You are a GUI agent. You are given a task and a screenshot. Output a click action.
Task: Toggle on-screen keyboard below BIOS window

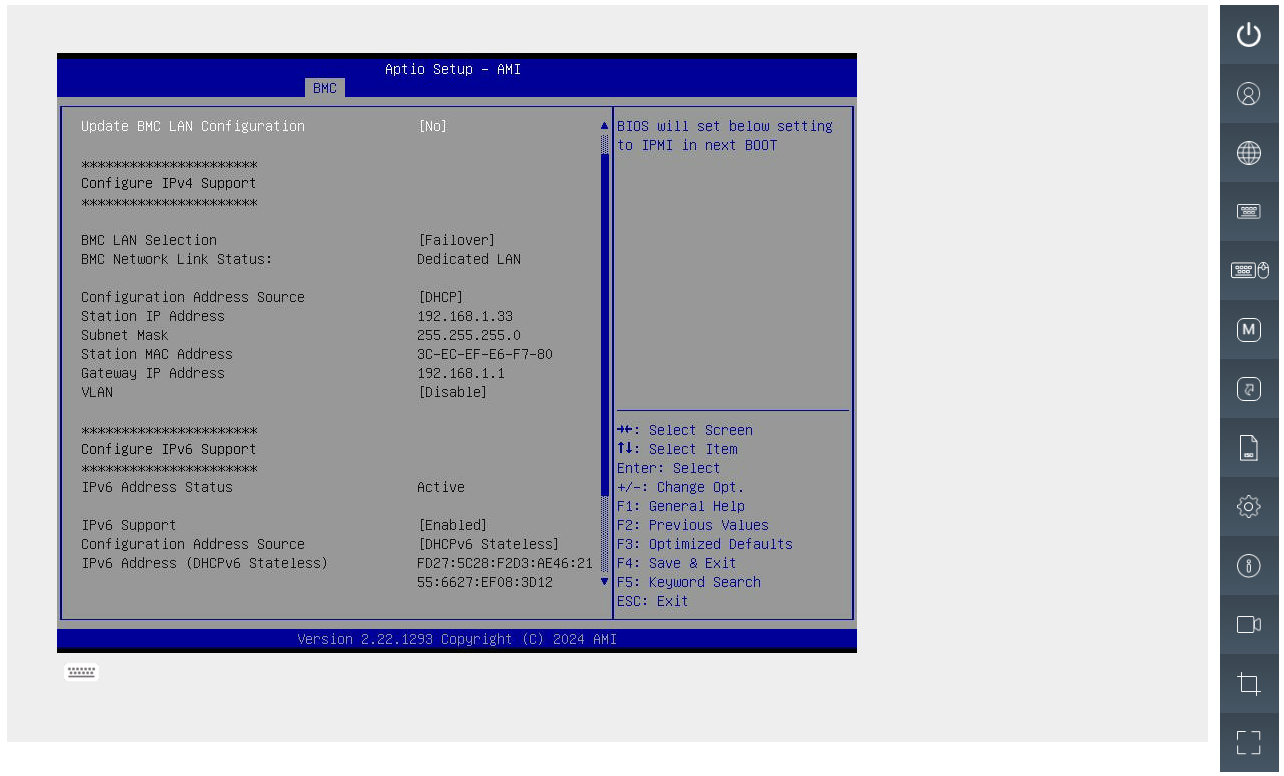click(x=81, y=673)
